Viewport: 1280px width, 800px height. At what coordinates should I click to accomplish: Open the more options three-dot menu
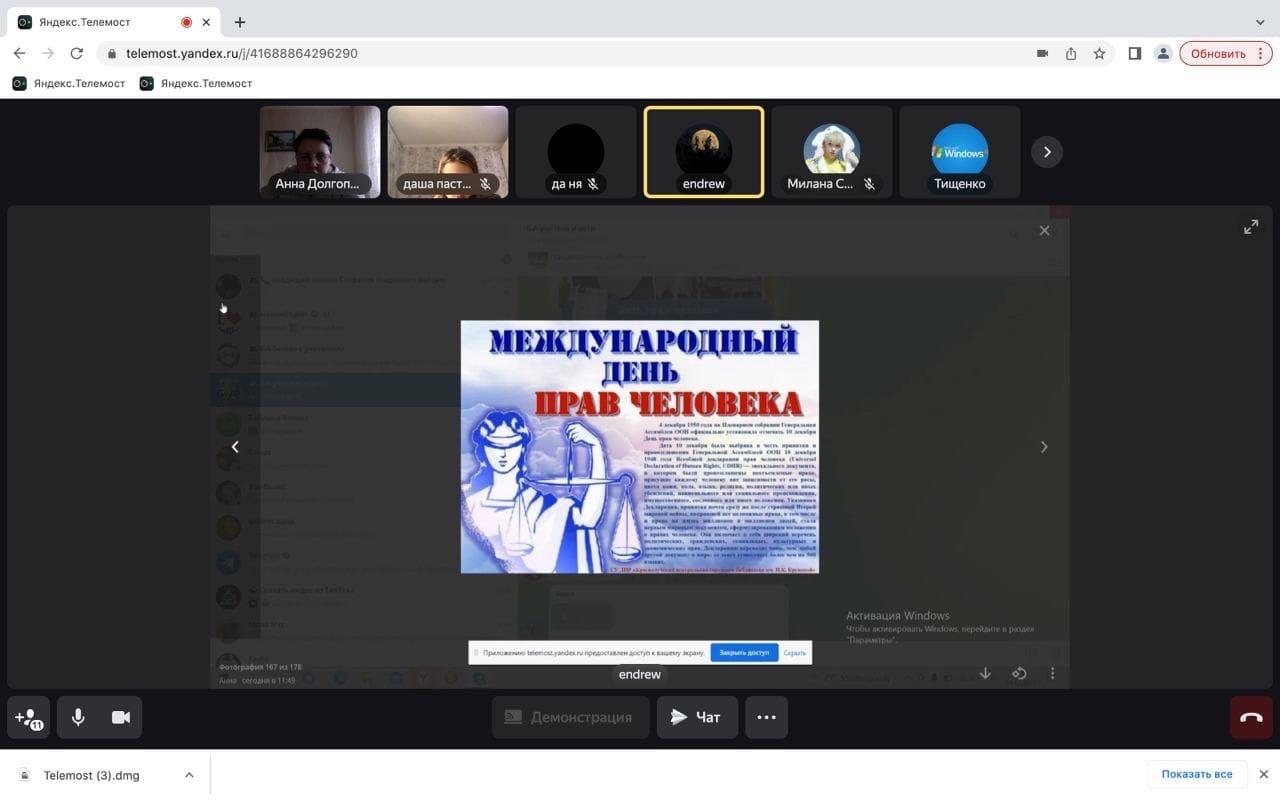[766, 717]
